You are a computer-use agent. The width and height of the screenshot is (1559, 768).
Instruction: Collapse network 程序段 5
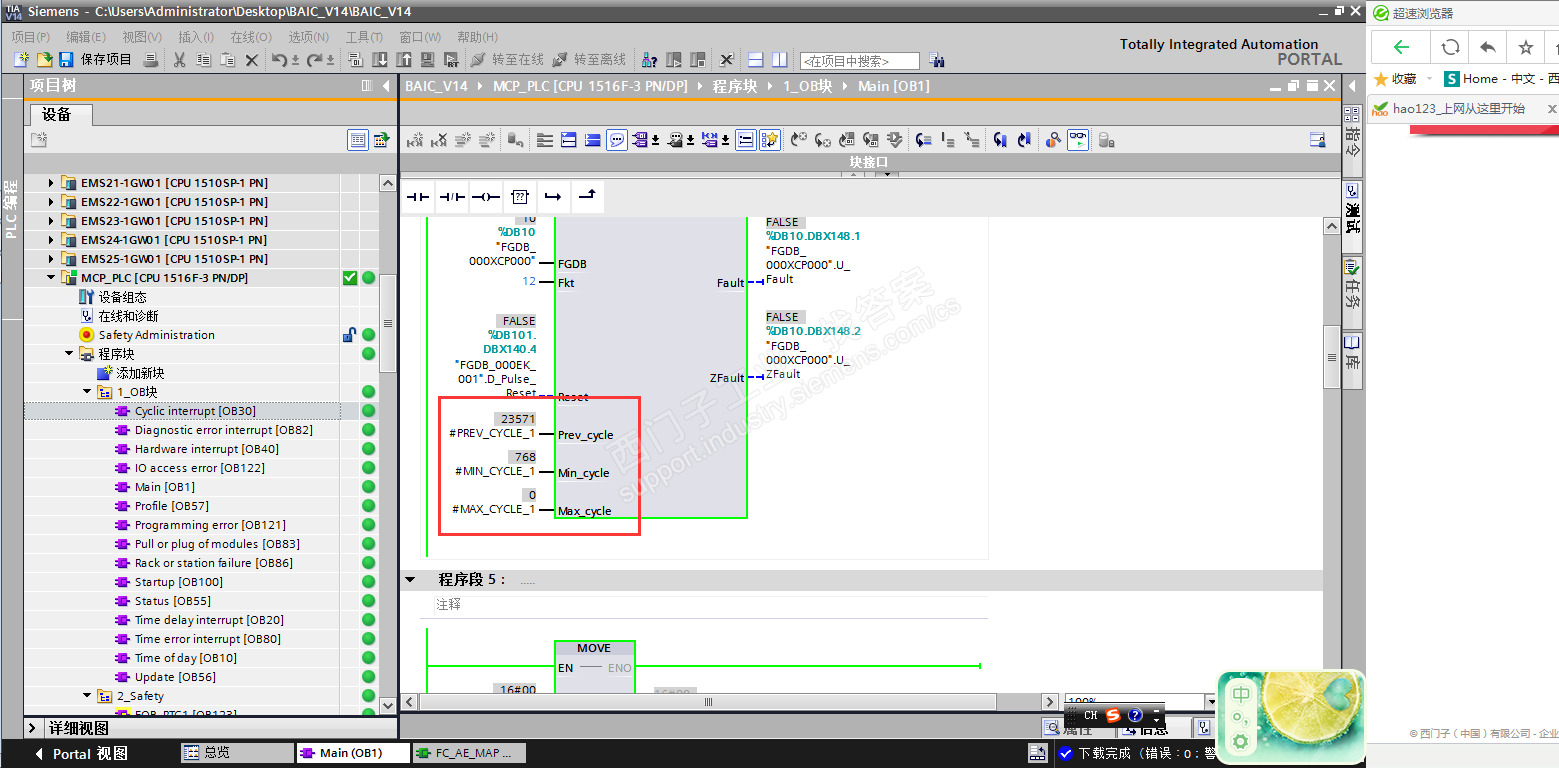point(410,580)
